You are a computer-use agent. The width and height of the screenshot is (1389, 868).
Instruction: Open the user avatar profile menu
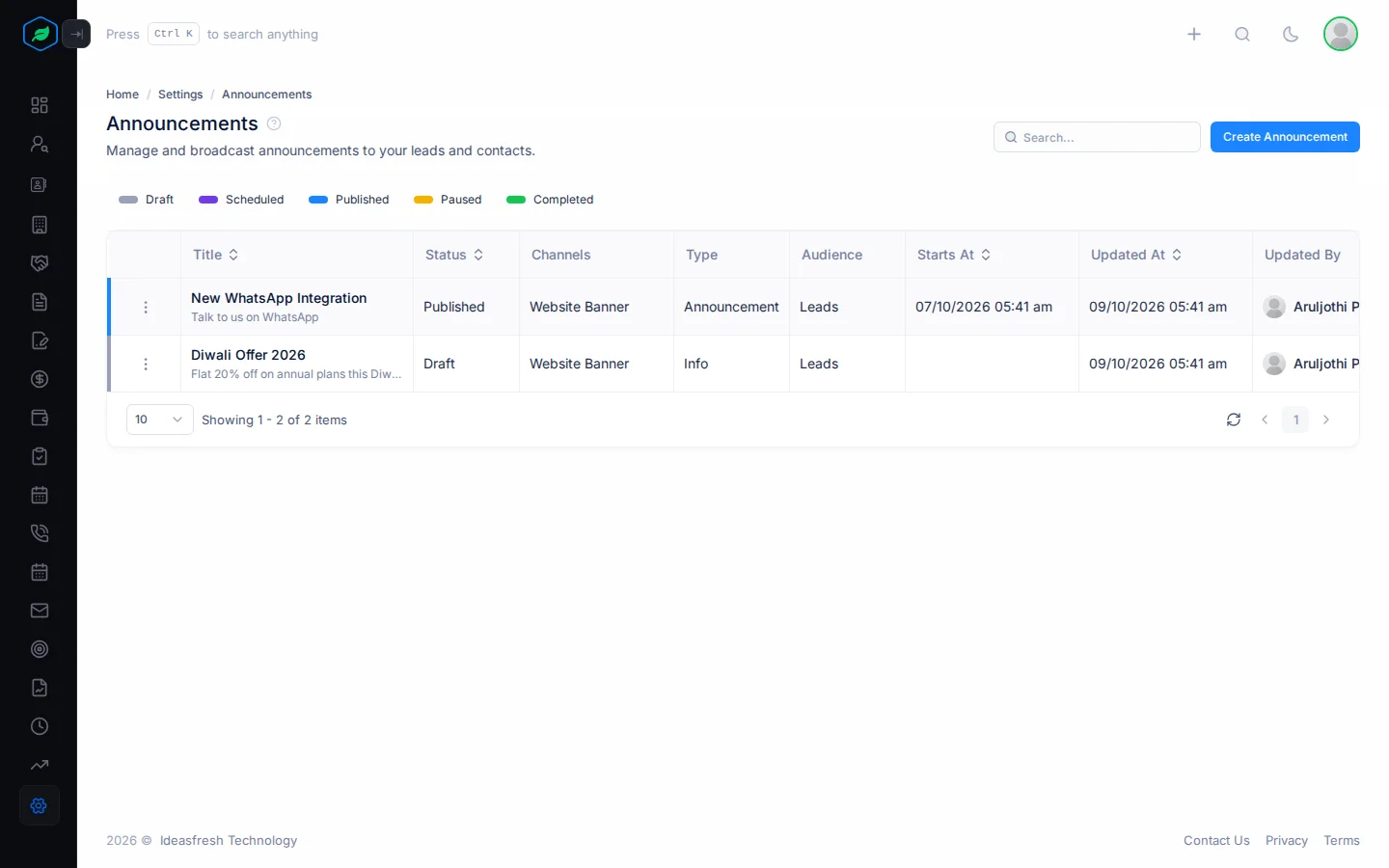click(1341, 34)
